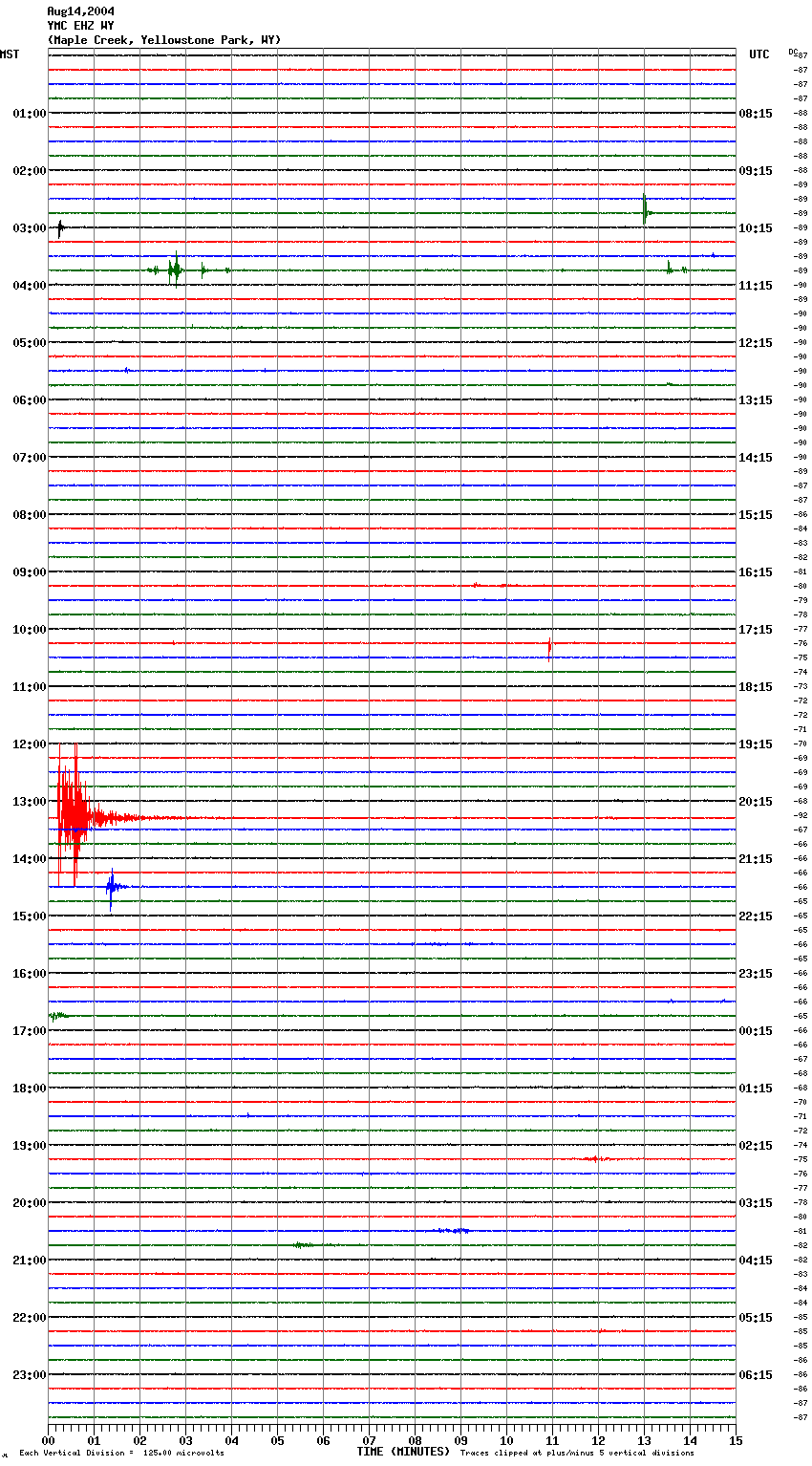Select the 06:00 MST time label
The width and height of the screenshot is (812, 1466).
click(30, 400)
